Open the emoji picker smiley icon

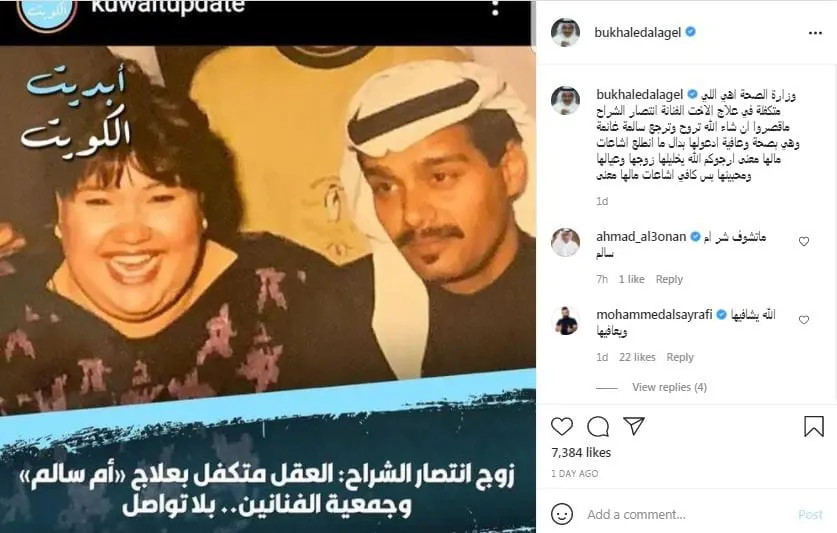coord(562,514)
